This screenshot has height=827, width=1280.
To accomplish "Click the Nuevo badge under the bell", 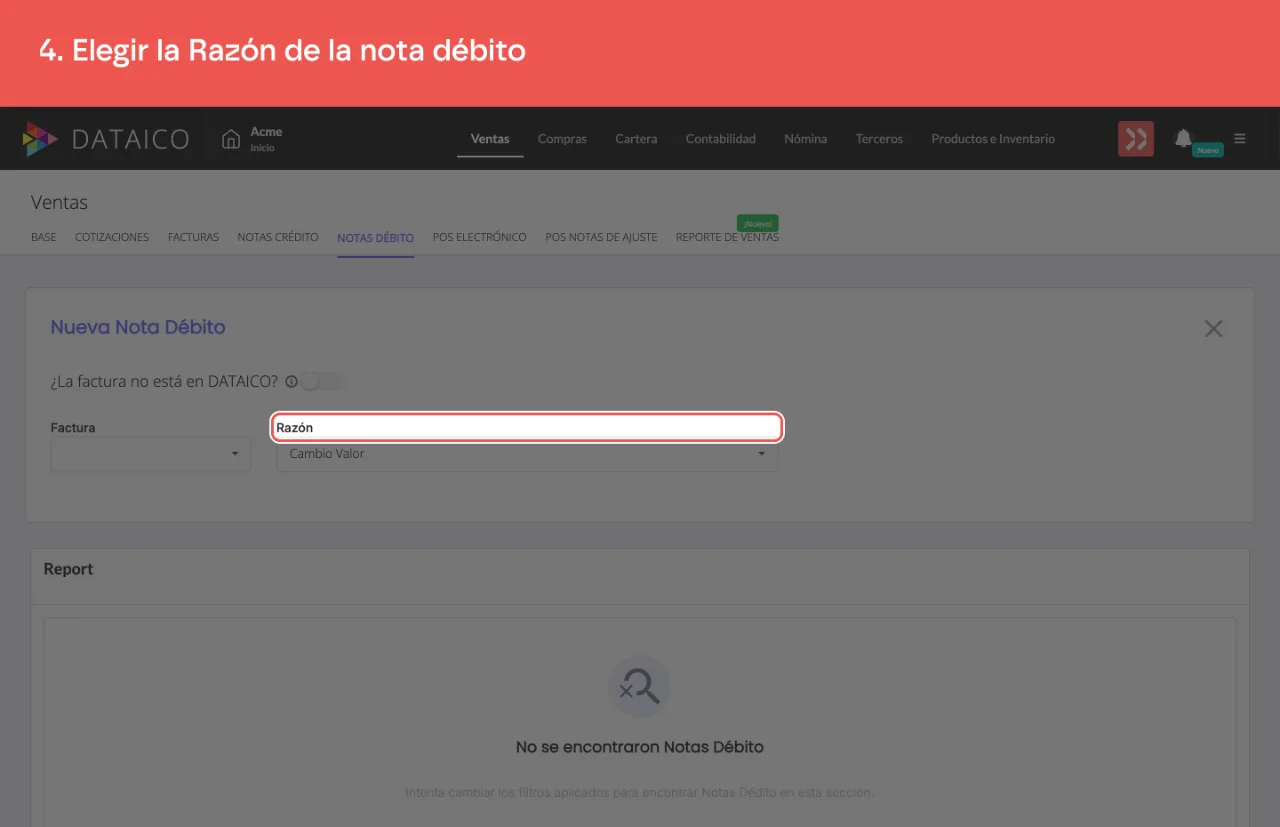I will pyautogui.click(x=1208, y=150).
